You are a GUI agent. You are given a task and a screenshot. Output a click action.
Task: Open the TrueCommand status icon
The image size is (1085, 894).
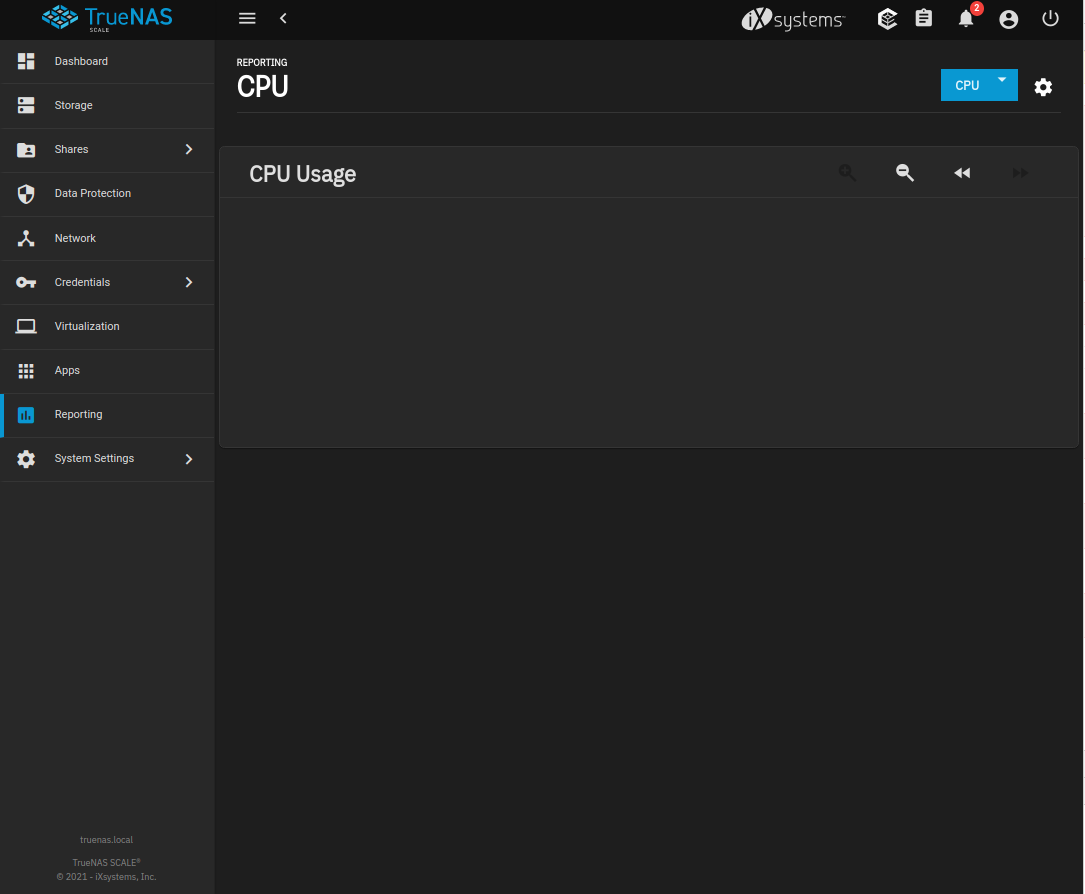coord(887,19)
